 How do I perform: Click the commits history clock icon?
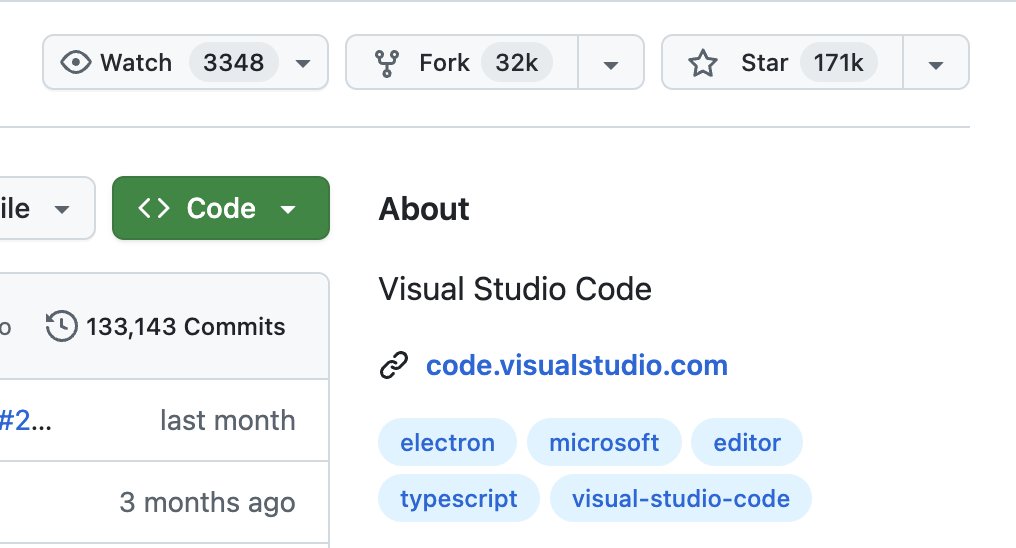coord(62,326)
